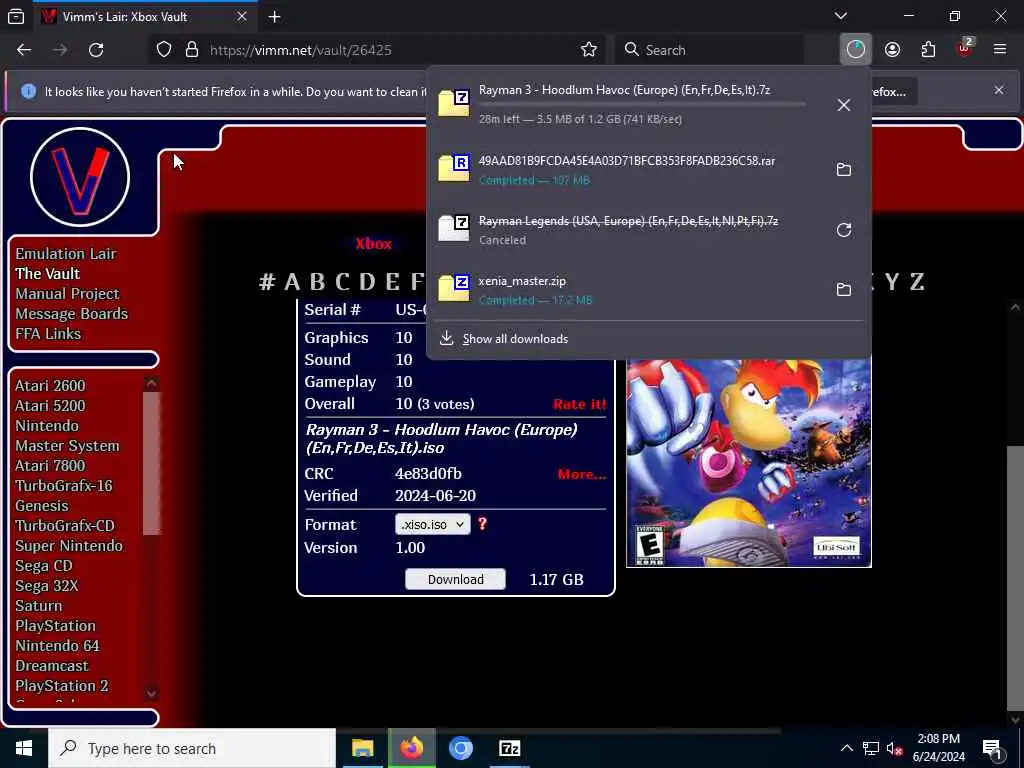Click the muted volume tray icon

point(895,748)
